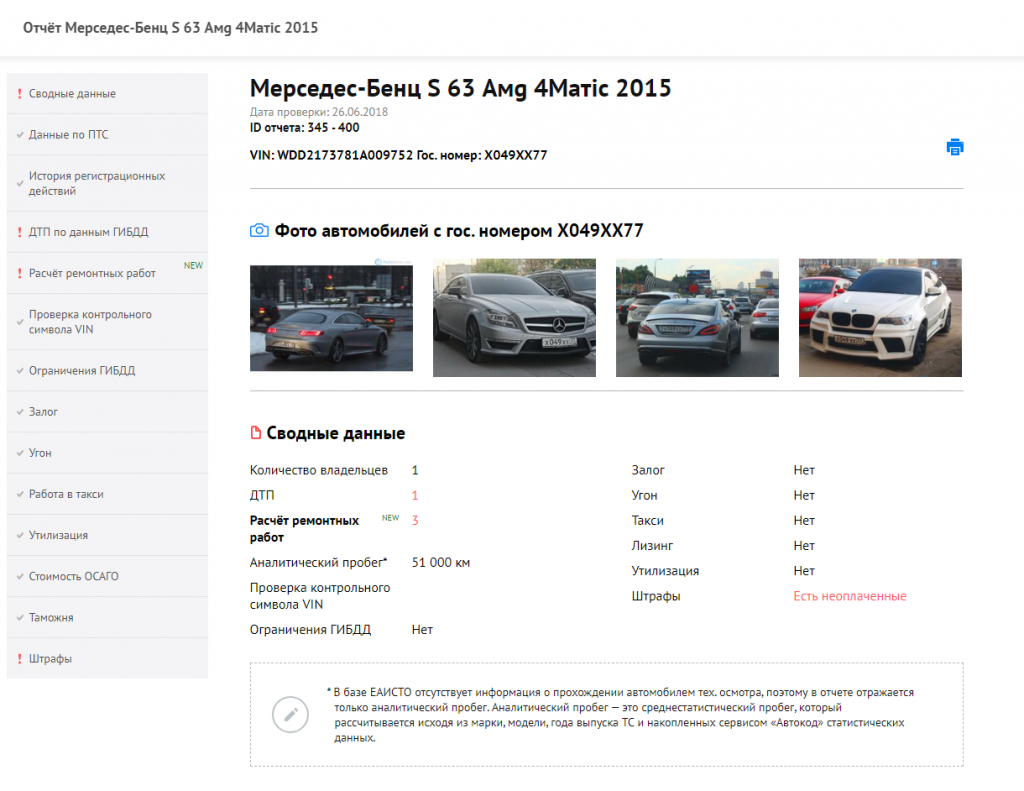Click Количество владельцев label in summary
The width and height of the screenshot is (1024, 791).
pos(319,470)
